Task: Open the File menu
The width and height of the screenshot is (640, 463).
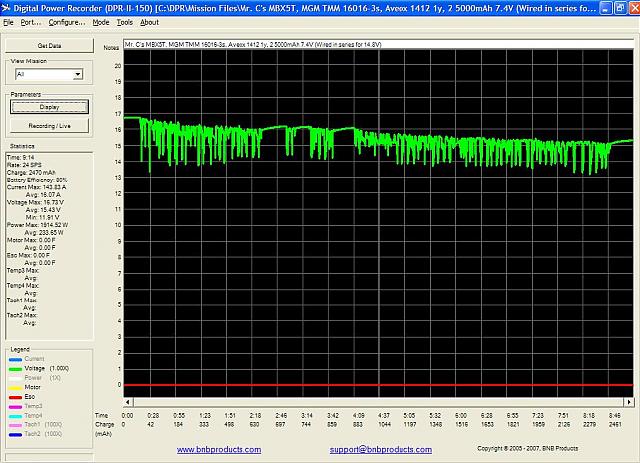Action: click(x=9, y=21)
